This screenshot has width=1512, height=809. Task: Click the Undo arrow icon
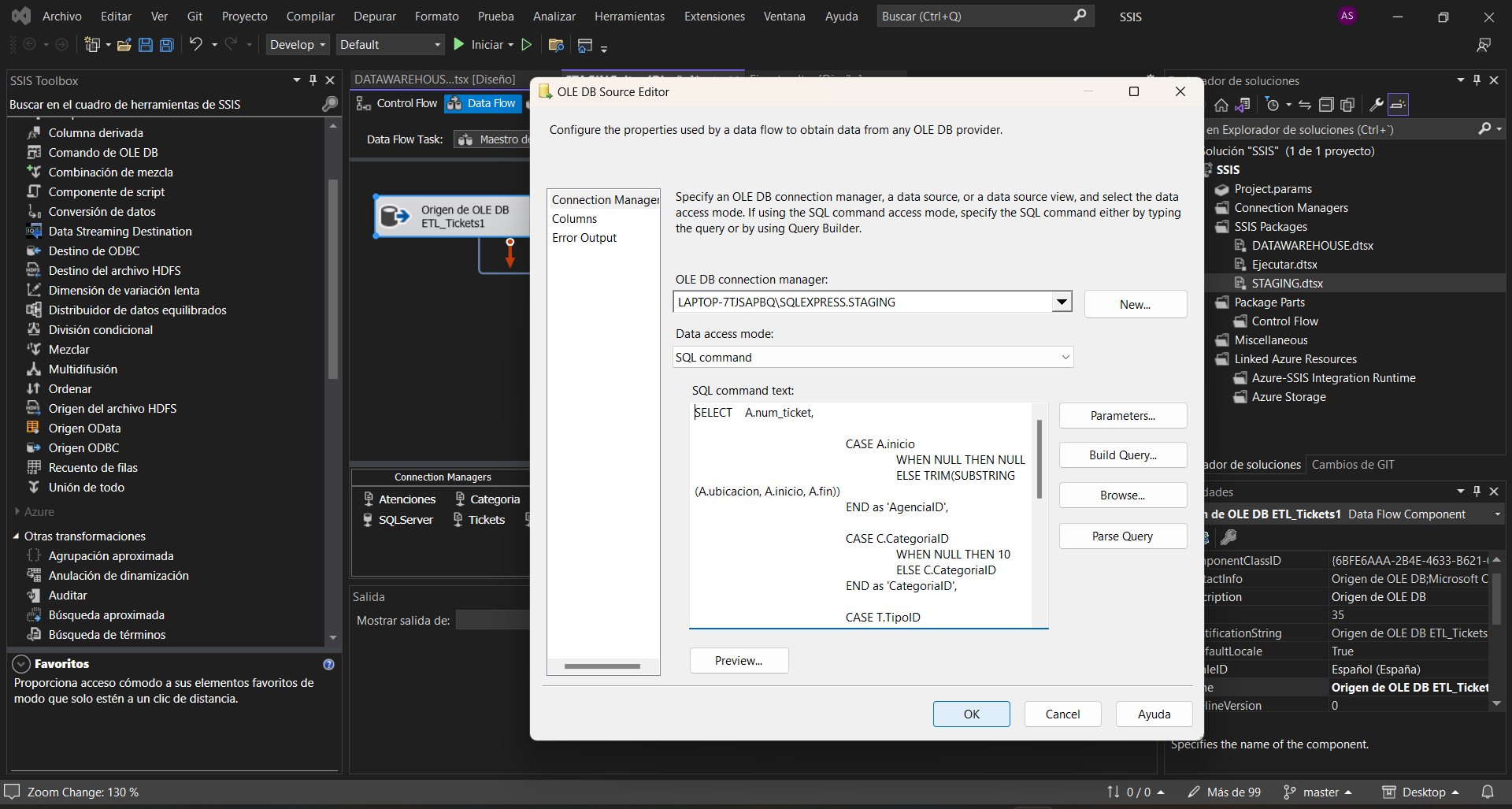(195, 45)
